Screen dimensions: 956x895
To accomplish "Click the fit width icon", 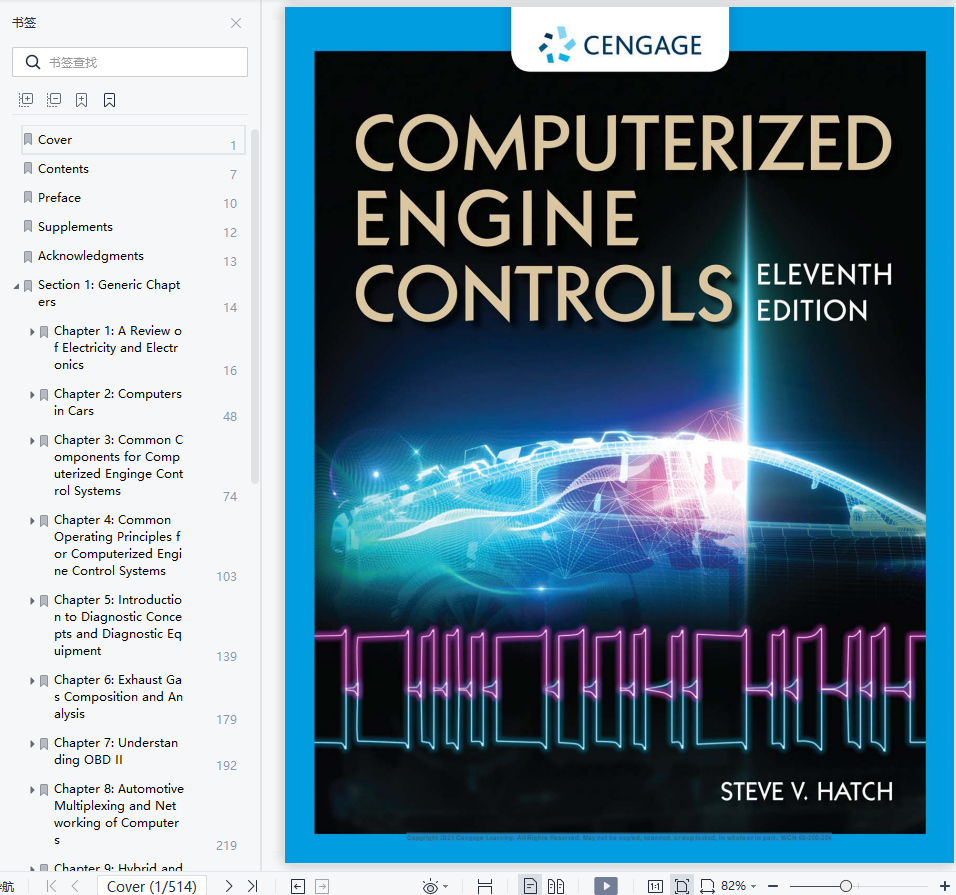I will click(x=707, y=886).
